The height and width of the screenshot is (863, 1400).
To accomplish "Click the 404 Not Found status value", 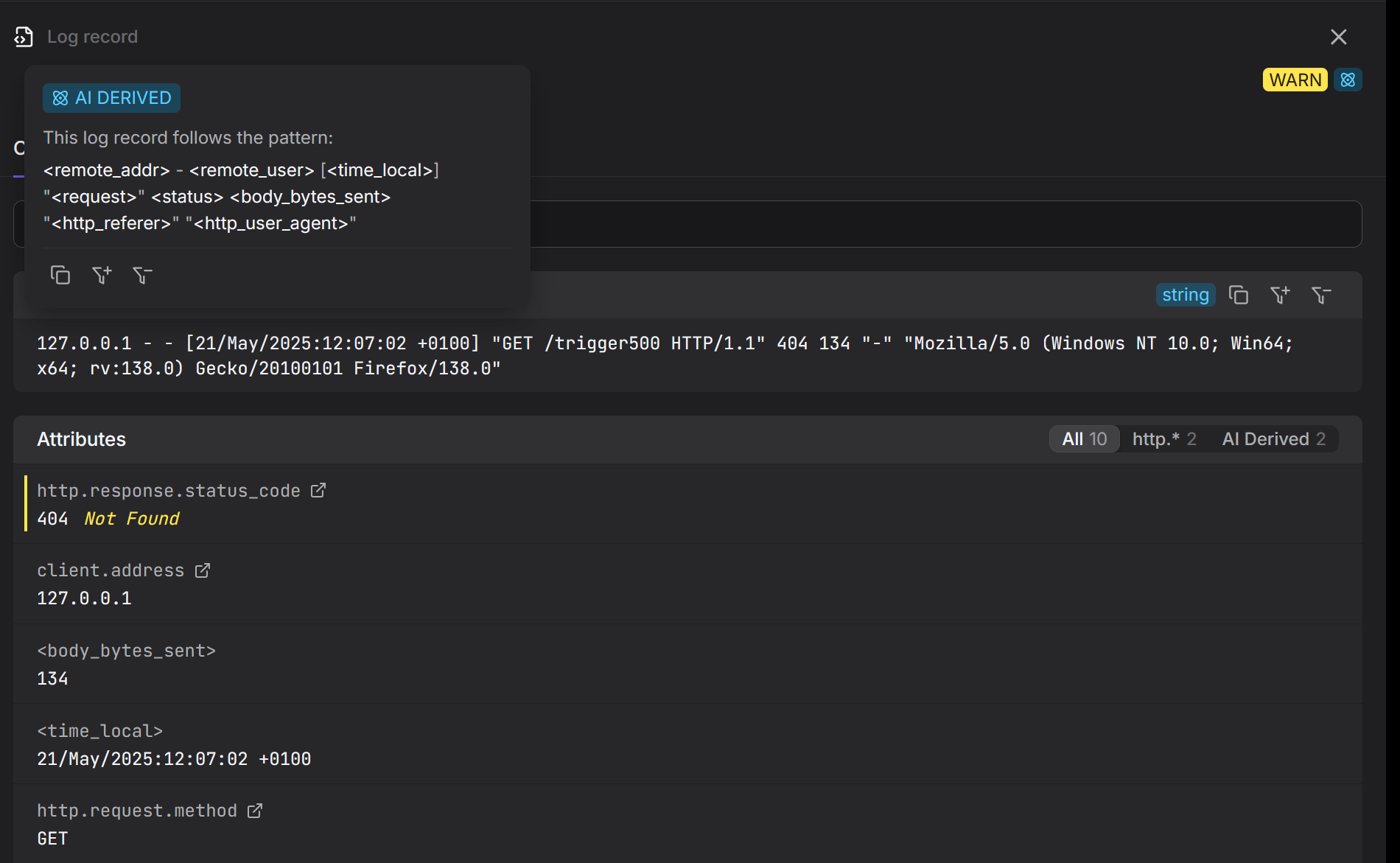I will click(108, 519).
